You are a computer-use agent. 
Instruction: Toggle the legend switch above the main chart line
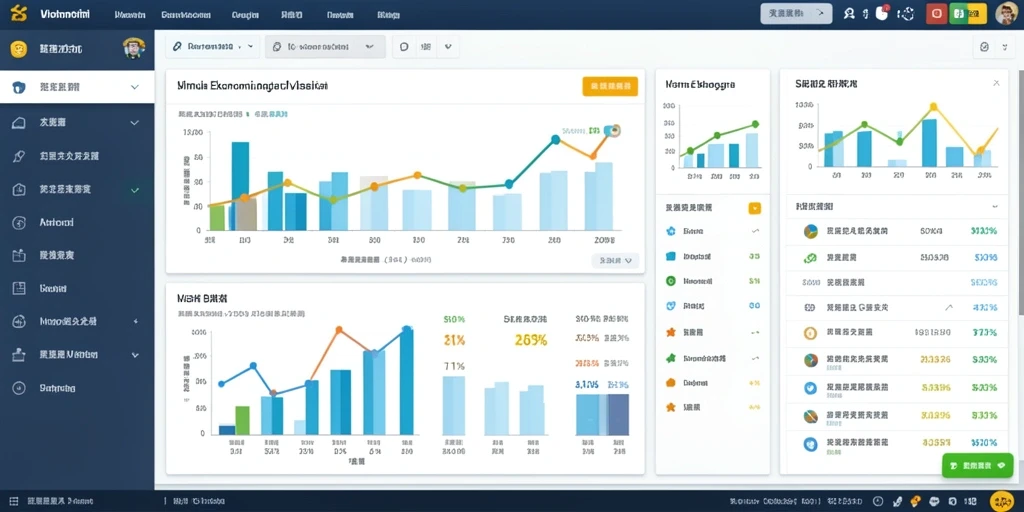[x=613, y=131]
